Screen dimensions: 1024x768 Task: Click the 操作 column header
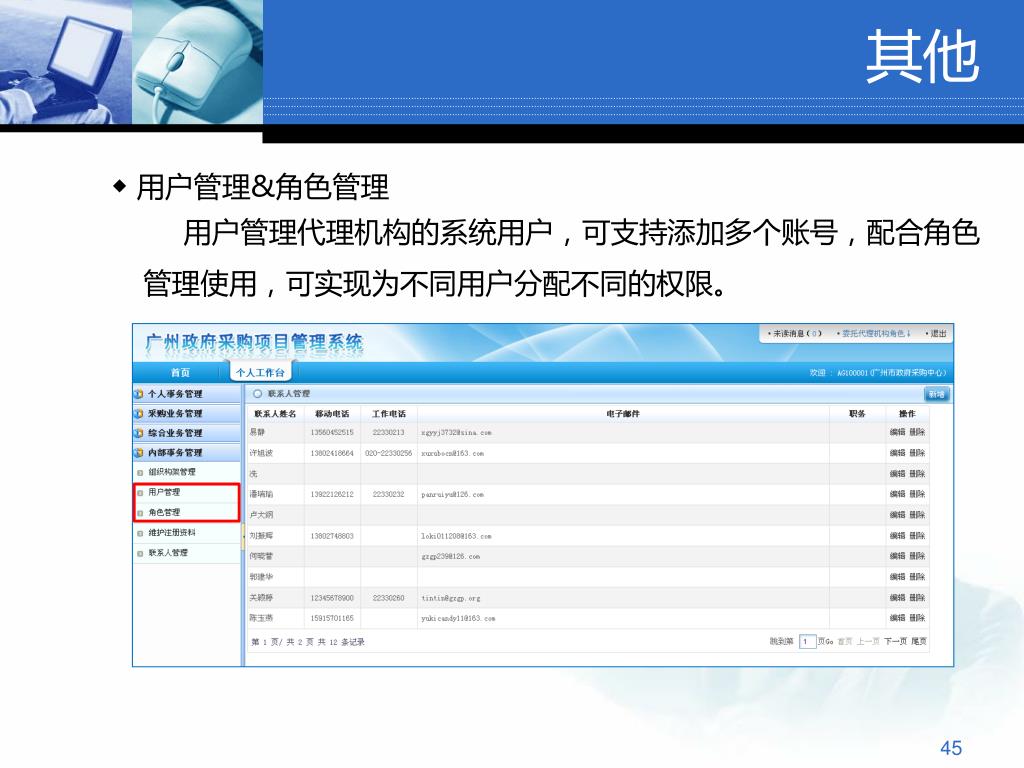(907, 413)
